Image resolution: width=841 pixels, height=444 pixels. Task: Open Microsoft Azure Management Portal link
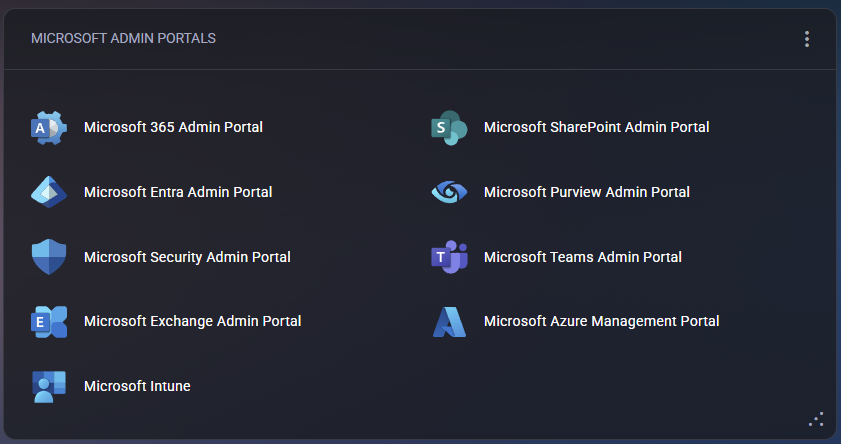coord(601,322)
